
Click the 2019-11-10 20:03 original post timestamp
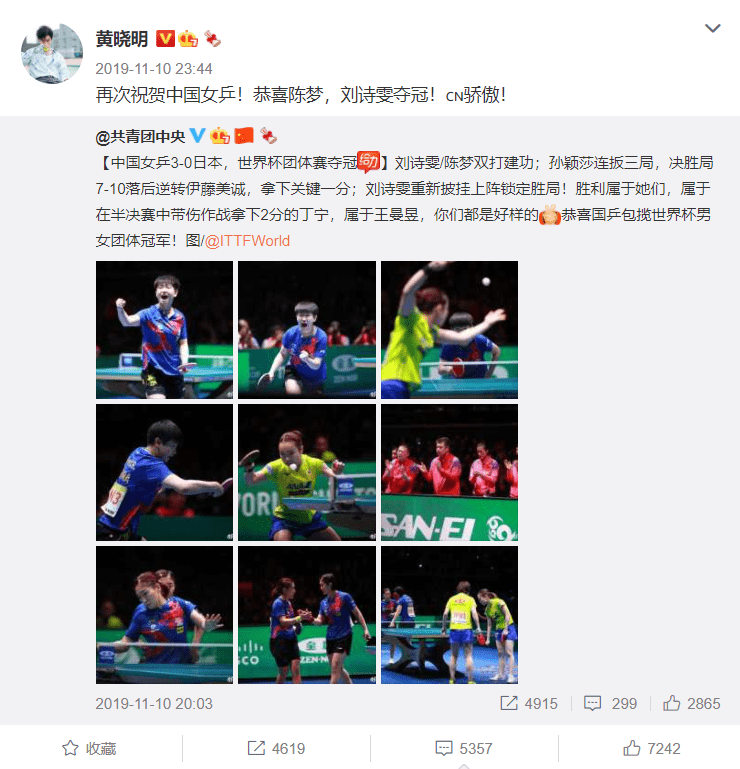pos(154,704)
